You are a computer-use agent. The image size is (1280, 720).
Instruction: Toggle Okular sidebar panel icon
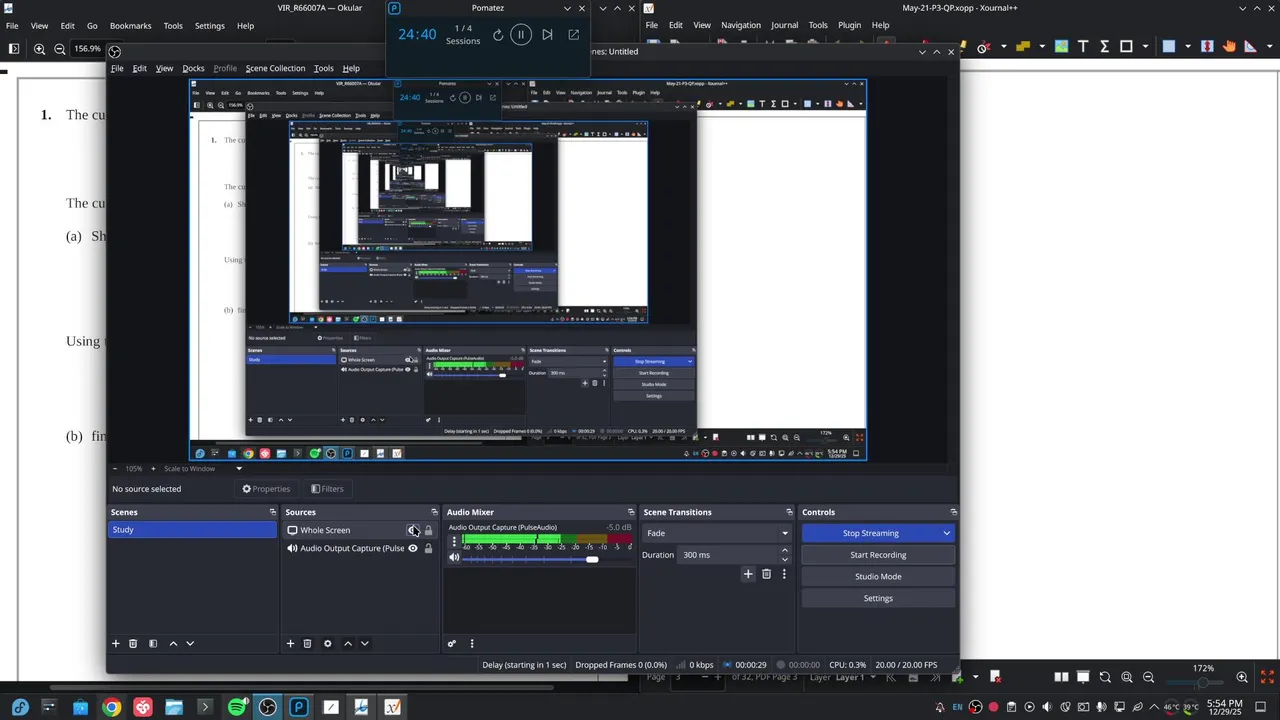[13, 49]
